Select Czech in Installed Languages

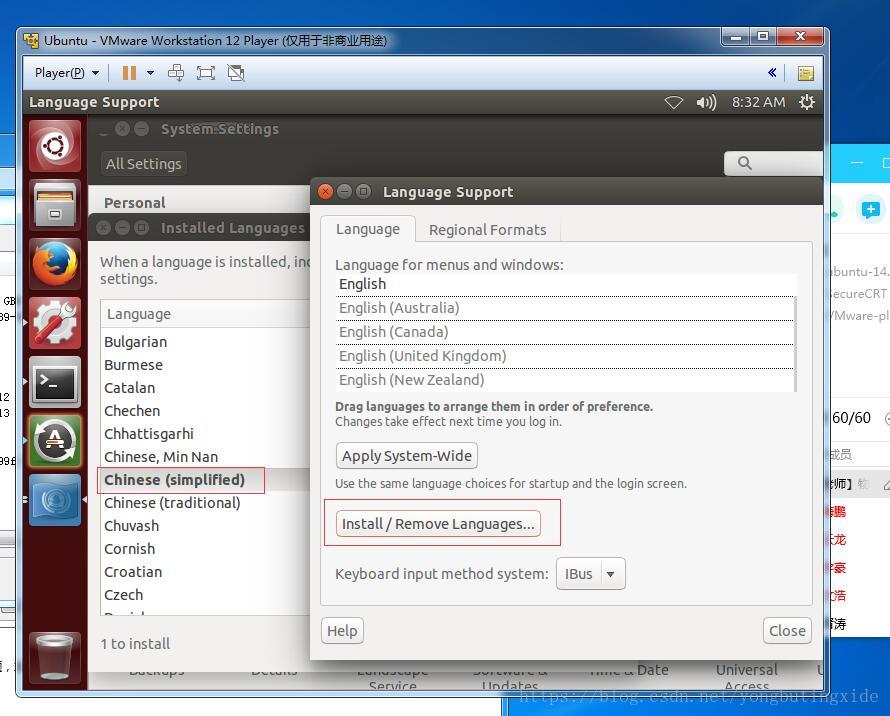click(205, 594)
